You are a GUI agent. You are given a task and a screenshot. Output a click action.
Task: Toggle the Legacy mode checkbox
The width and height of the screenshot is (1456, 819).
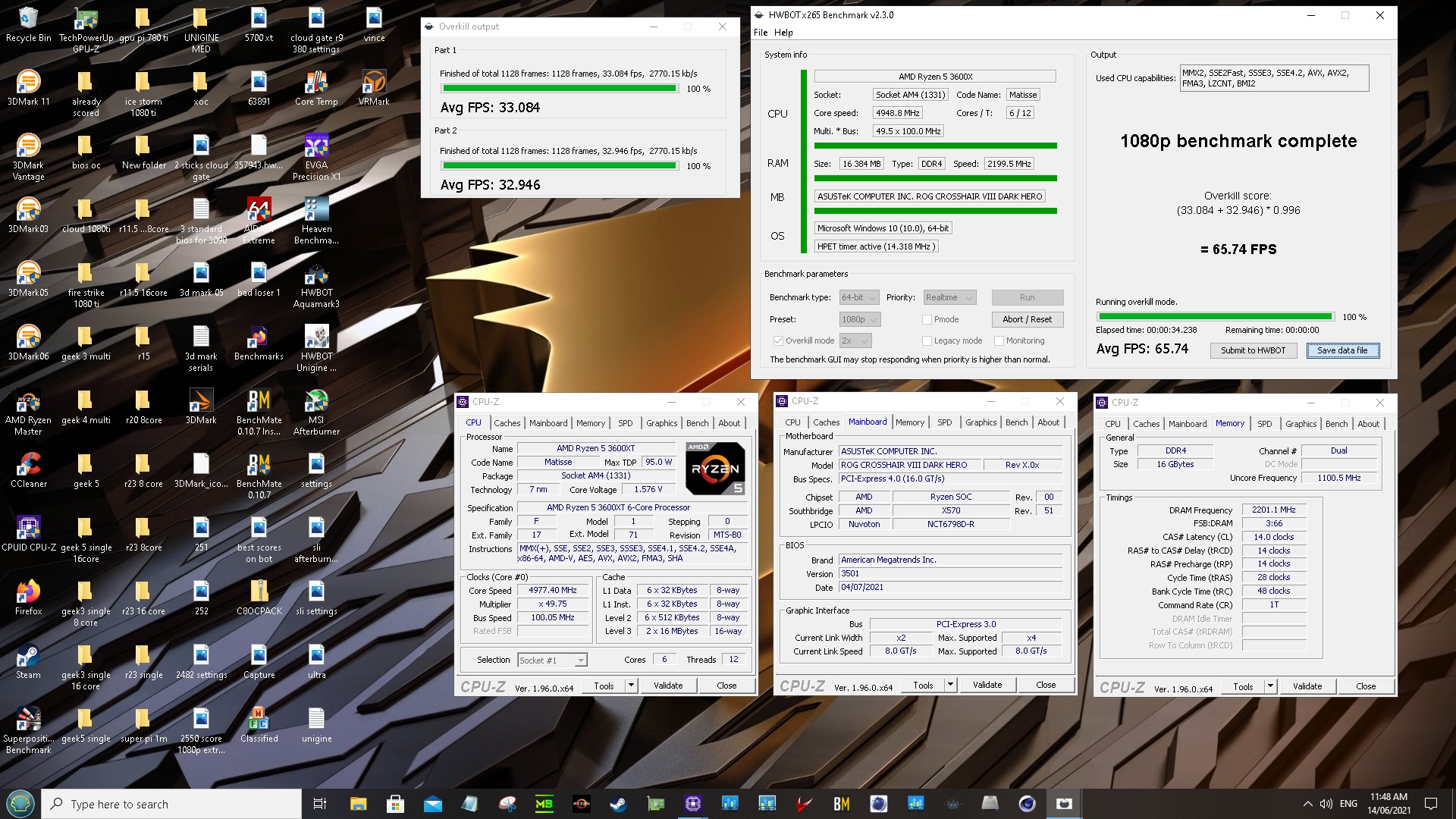(x=927, y=340)
